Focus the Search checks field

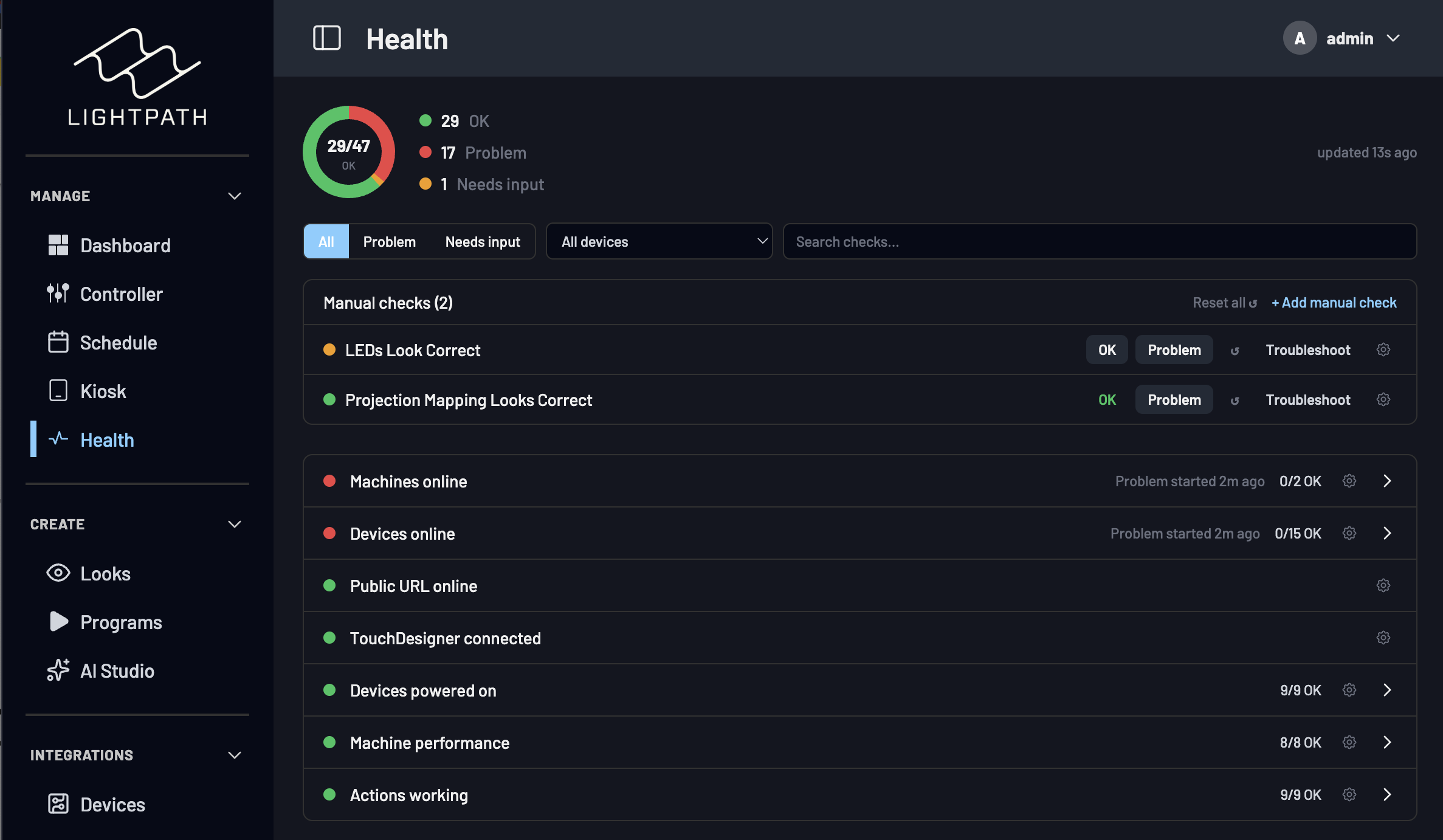tap(1100, 241)
